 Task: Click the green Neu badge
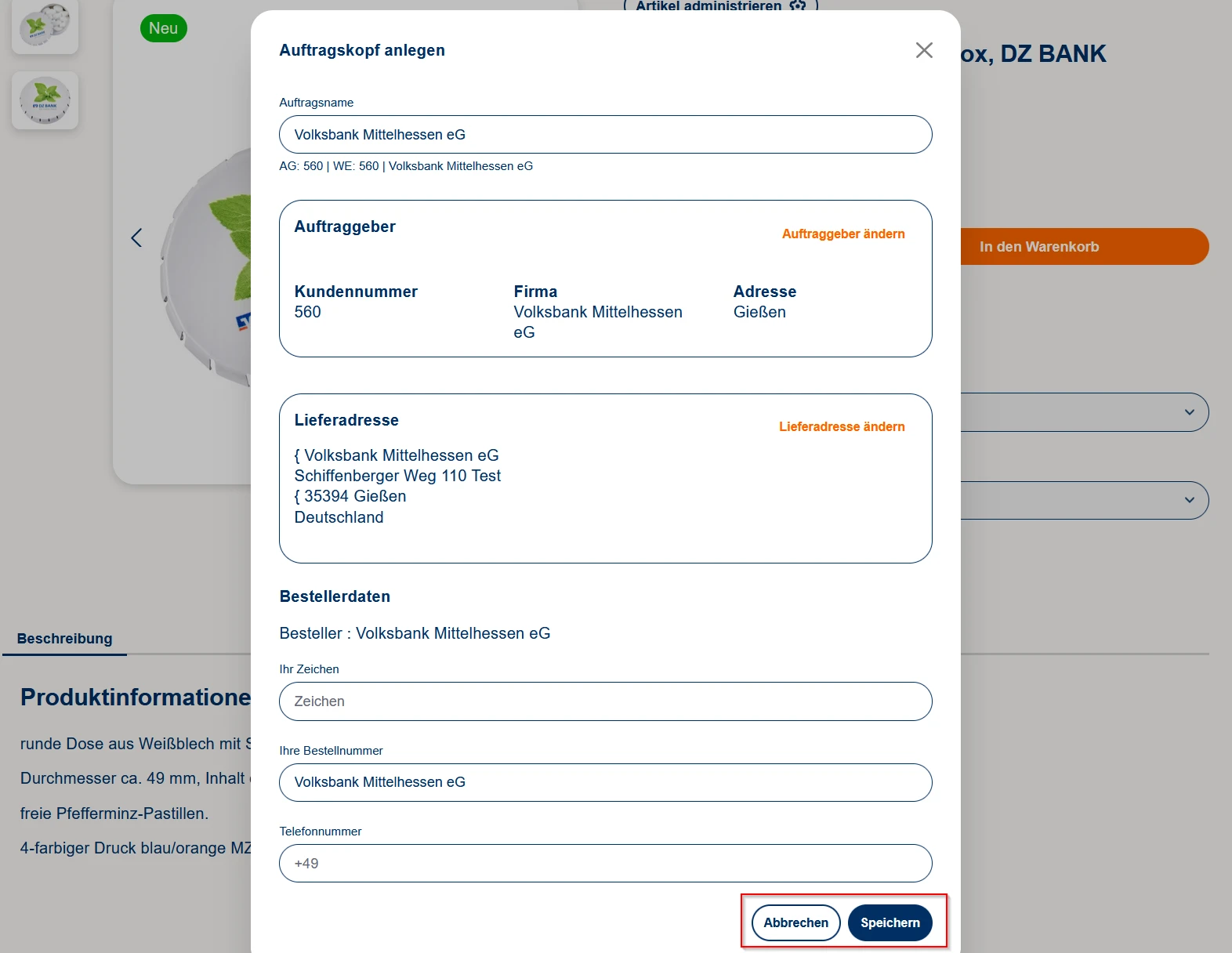[163, 28]
